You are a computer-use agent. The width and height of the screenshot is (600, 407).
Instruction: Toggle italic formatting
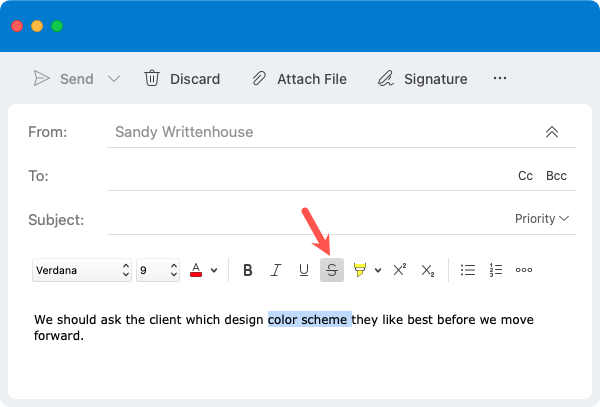tap(276, 270)
